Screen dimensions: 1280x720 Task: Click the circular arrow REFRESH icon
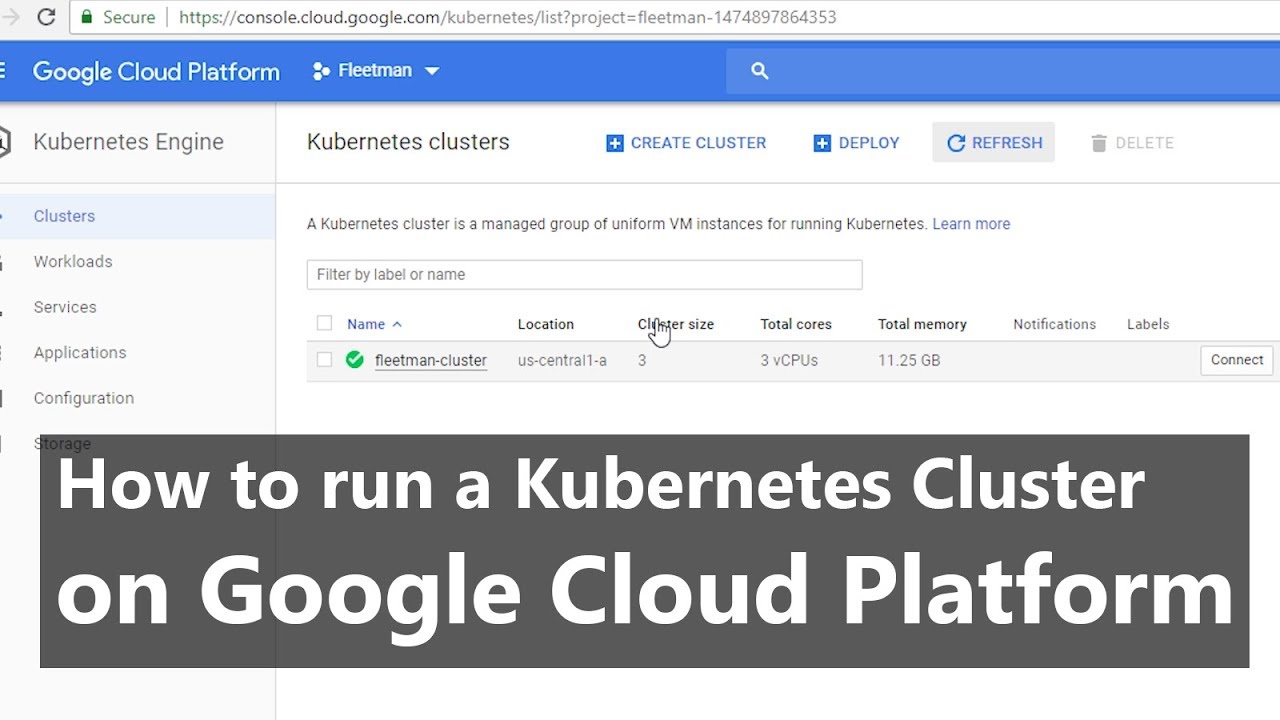[x=956, y=143]
